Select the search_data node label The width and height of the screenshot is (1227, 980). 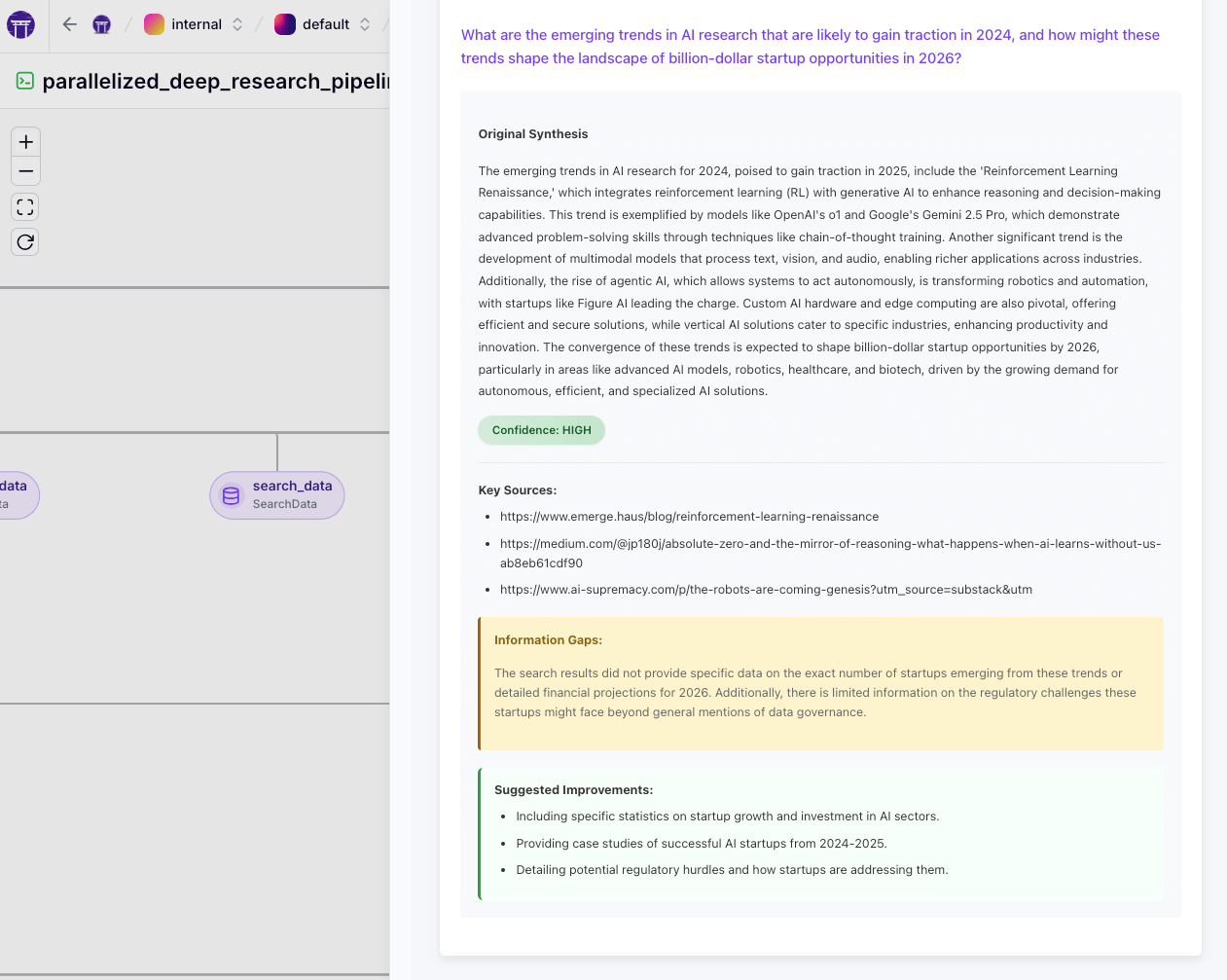(x=292, y=487)
